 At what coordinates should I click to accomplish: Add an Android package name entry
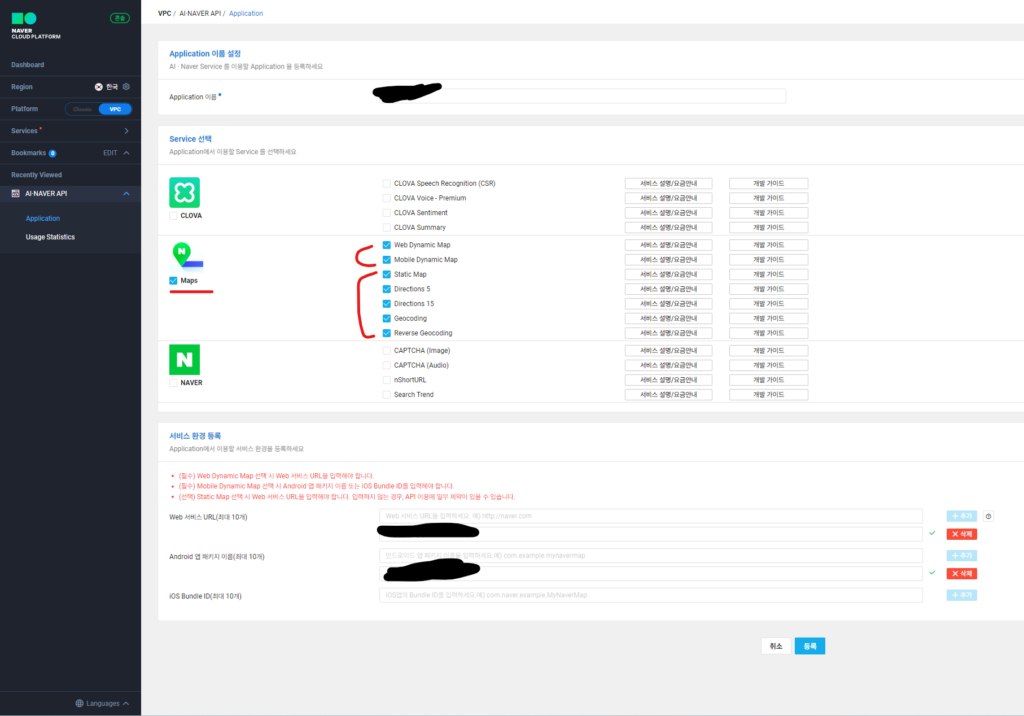click(961, 555)
